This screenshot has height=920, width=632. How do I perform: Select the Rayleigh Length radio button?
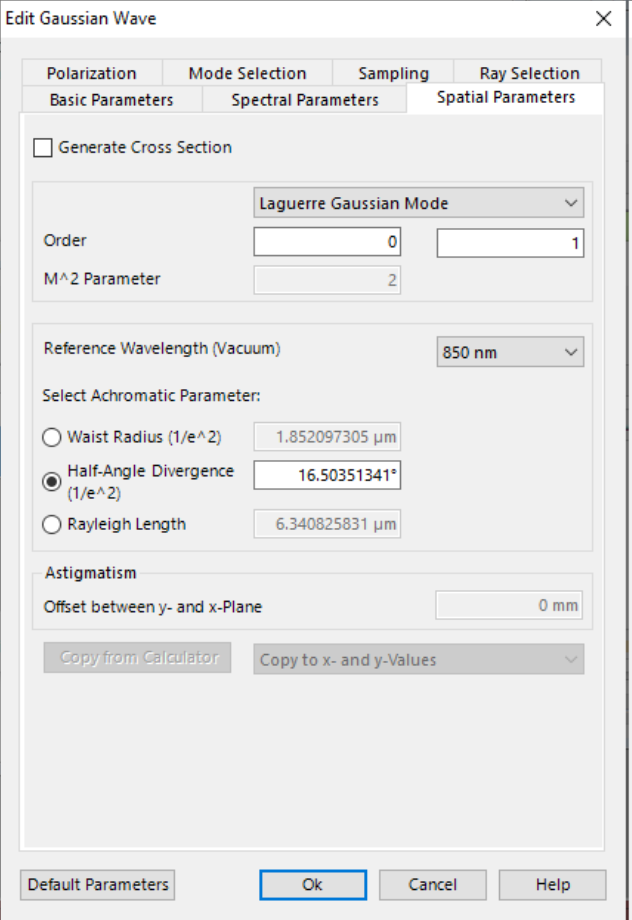(52, 524)
